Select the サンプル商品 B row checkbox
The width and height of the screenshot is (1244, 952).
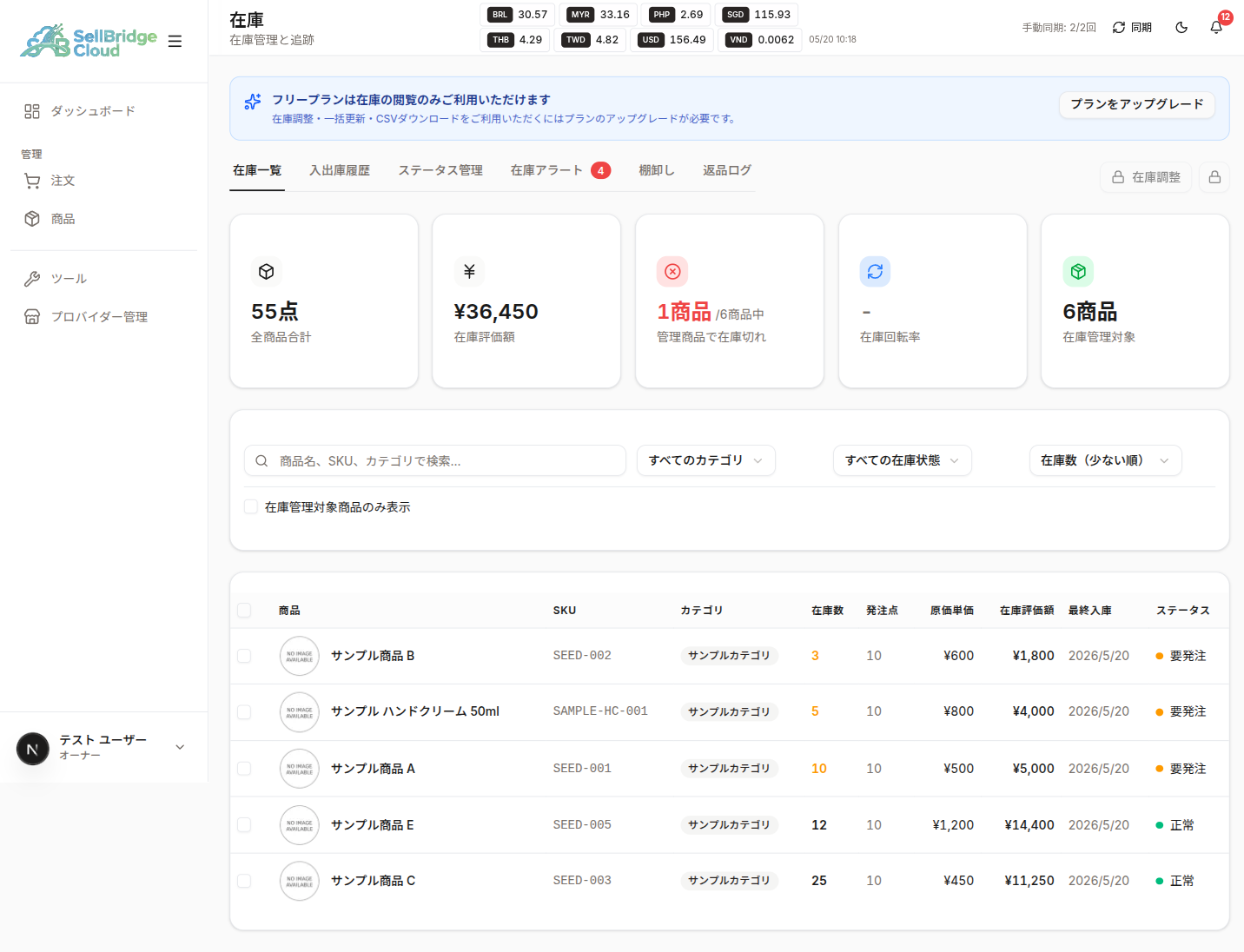(244, 656)
